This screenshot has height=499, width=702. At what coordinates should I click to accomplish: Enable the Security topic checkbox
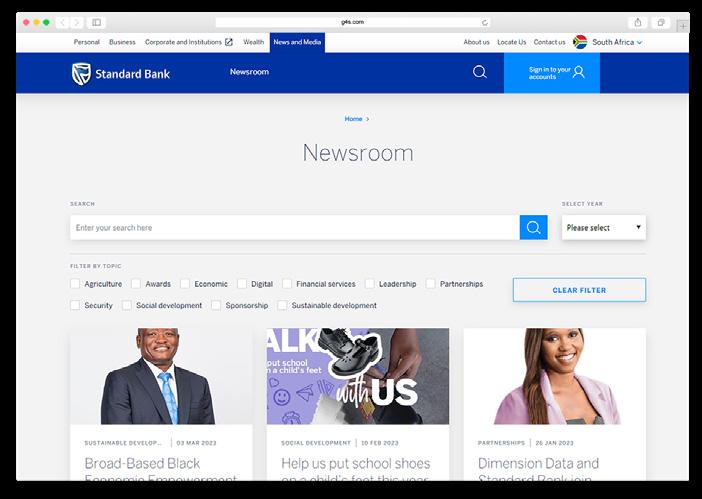coord(75,305)
